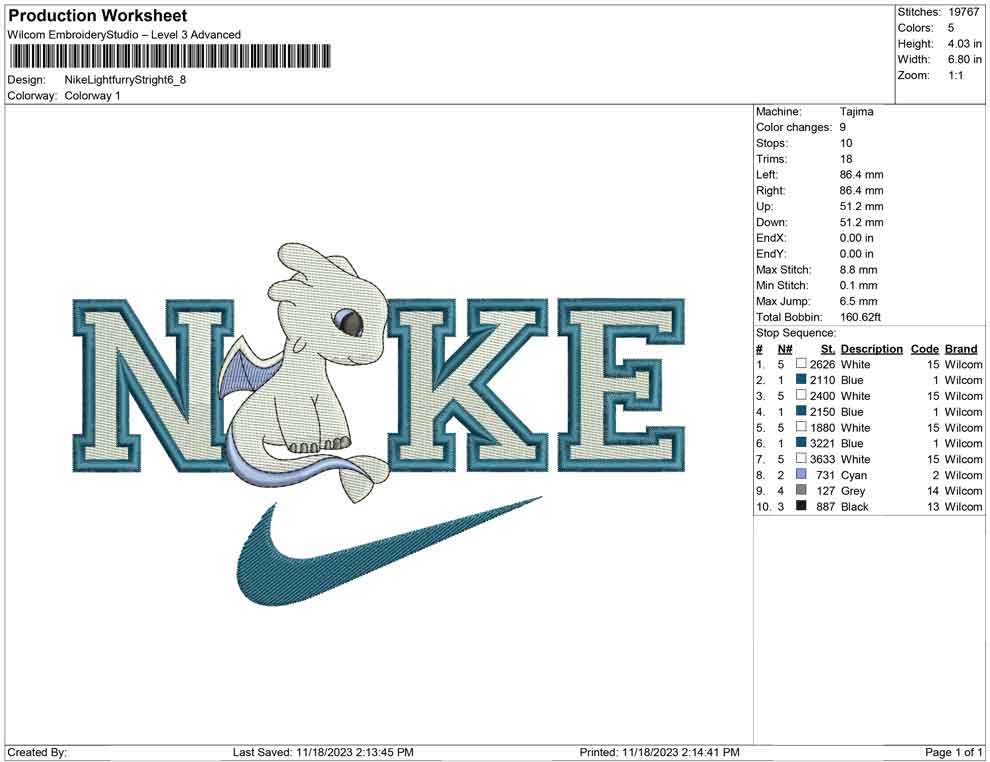The height and width of the screenshot is (762, 990).
Task: Click the Page 1 of 1 footer text
Action: click(x=954, y=752)
